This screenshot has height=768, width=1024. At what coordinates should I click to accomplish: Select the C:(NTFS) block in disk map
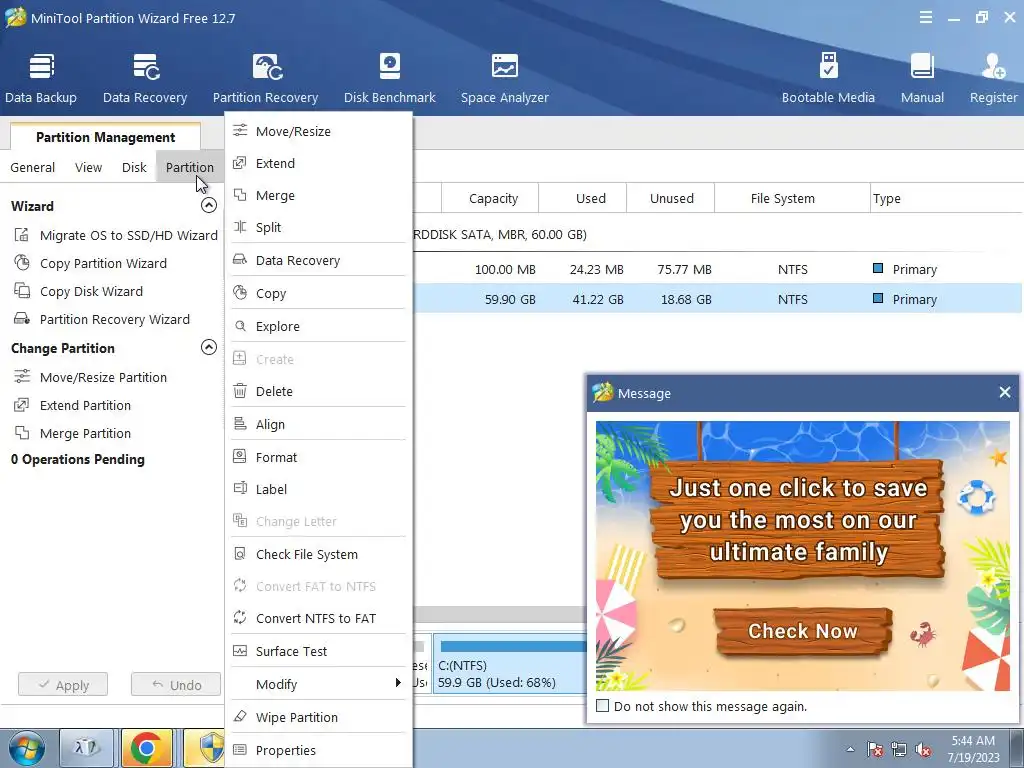(x=510, y=664)
